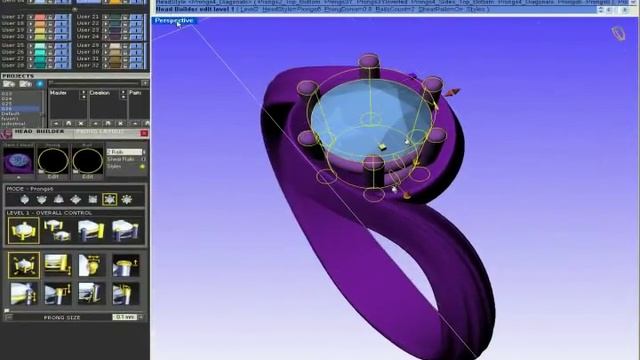640x360 pixels.
Task: Toggle the lock icon on User 17 layer
Action: pyautogui.click(x=50, y=17)
